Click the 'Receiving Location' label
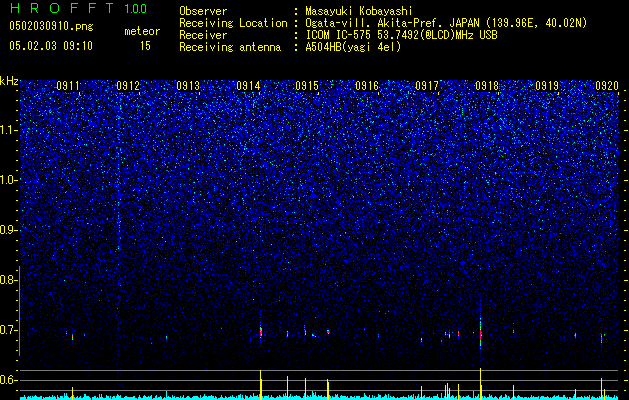 [233, 23]
